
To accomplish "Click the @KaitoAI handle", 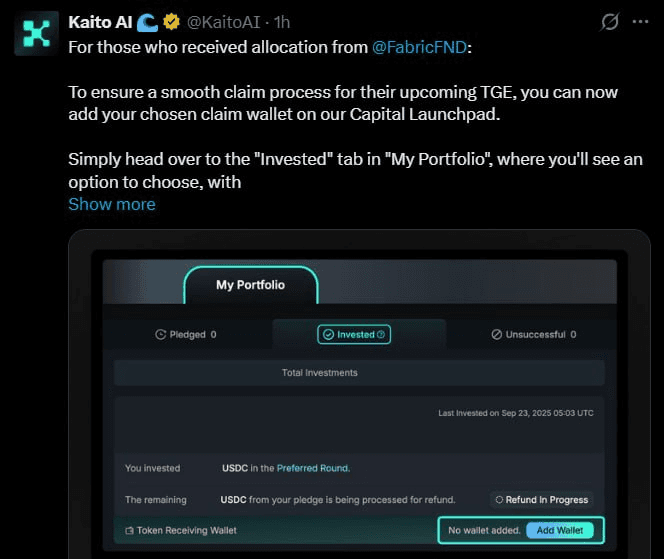I will click(x=225, y=21).
